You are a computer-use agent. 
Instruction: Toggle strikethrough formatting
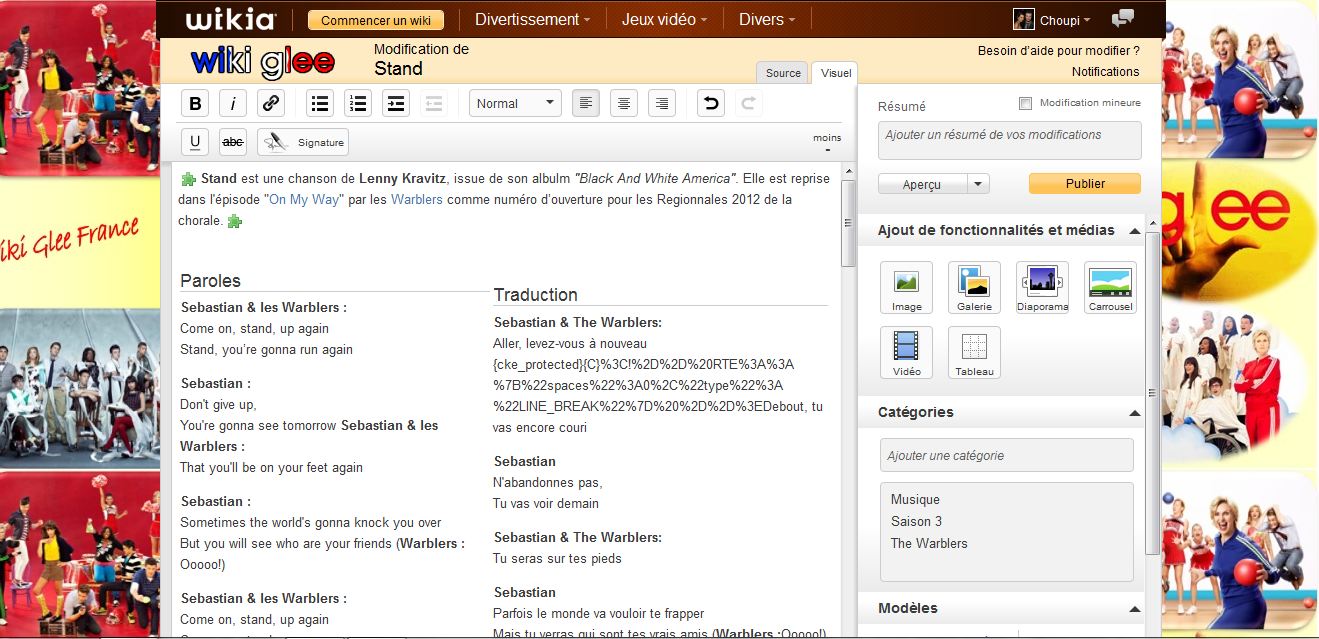point(233,142)
